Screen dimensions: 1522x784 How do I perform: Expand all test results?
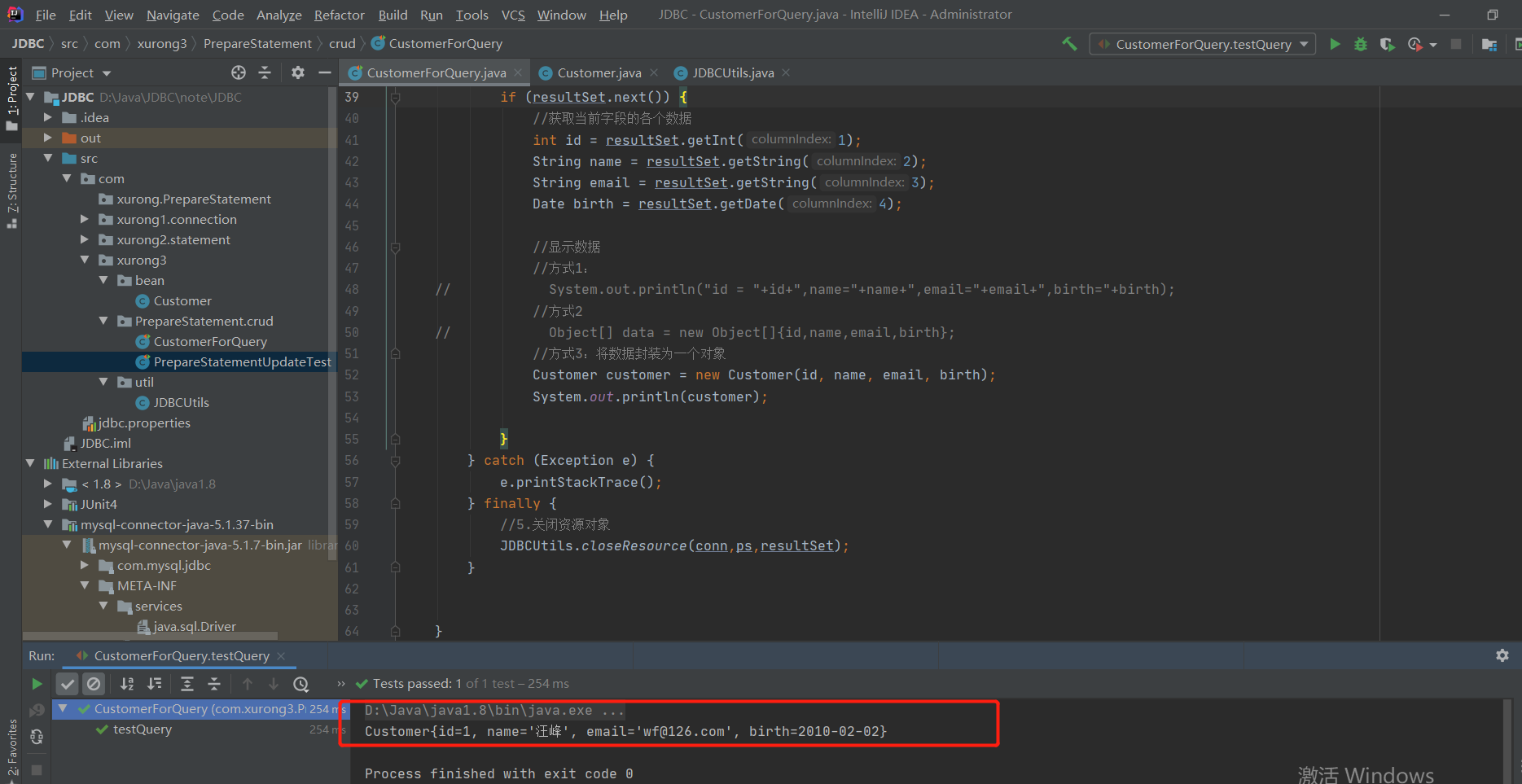[x=186, y=684]
